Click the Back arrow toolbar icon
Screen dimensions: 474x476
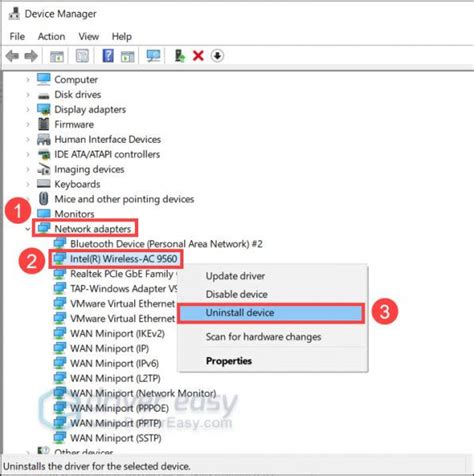[x=12, y=56]
